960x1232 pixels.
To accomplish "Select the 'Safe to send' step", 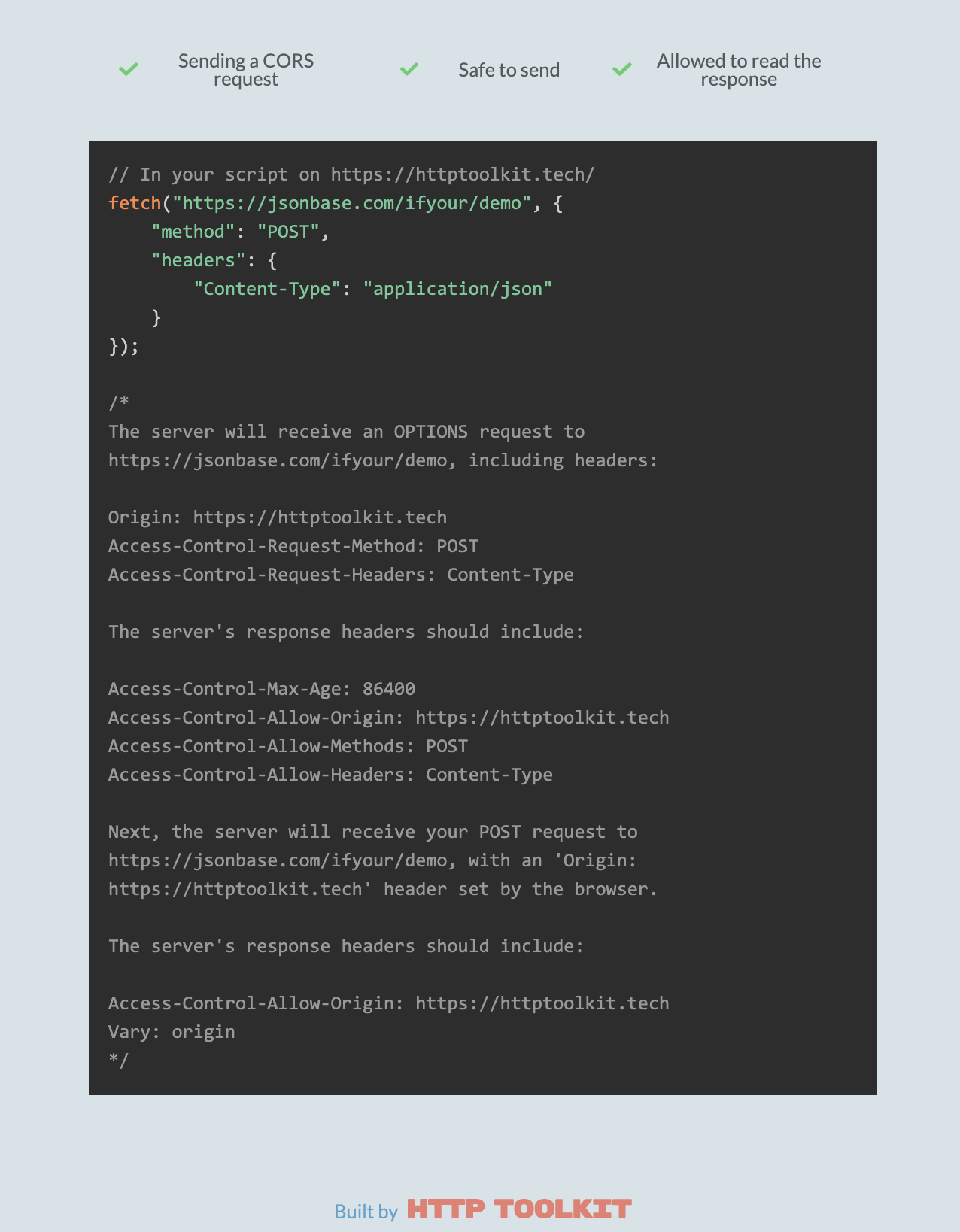I will tap(509, 70).
